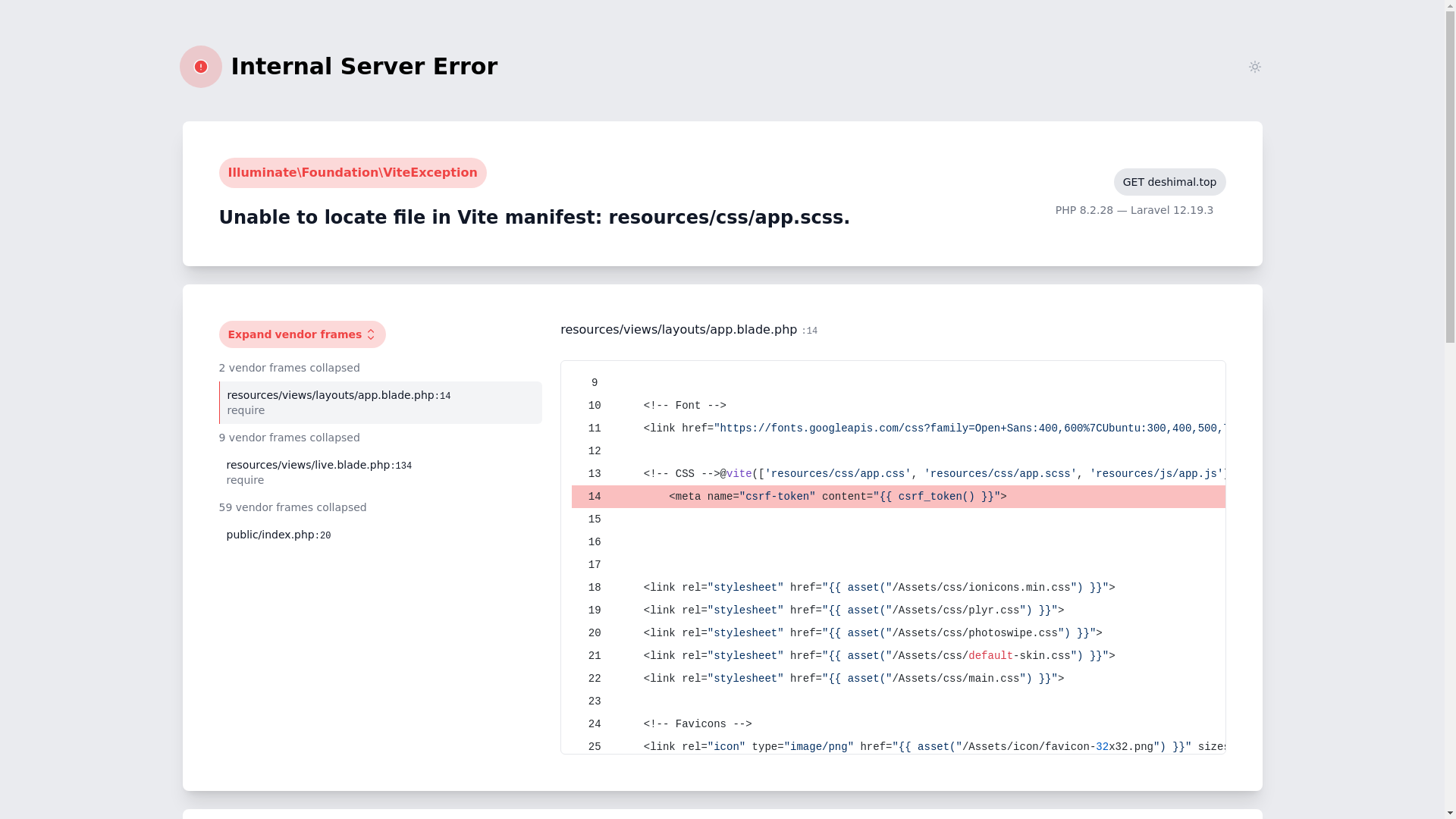Viewport: 1456px width, 819px height.
Task: Click the PHP 8.2.28 — Laravel 12.19.3 text
Action: click(x=1134, y=210)
